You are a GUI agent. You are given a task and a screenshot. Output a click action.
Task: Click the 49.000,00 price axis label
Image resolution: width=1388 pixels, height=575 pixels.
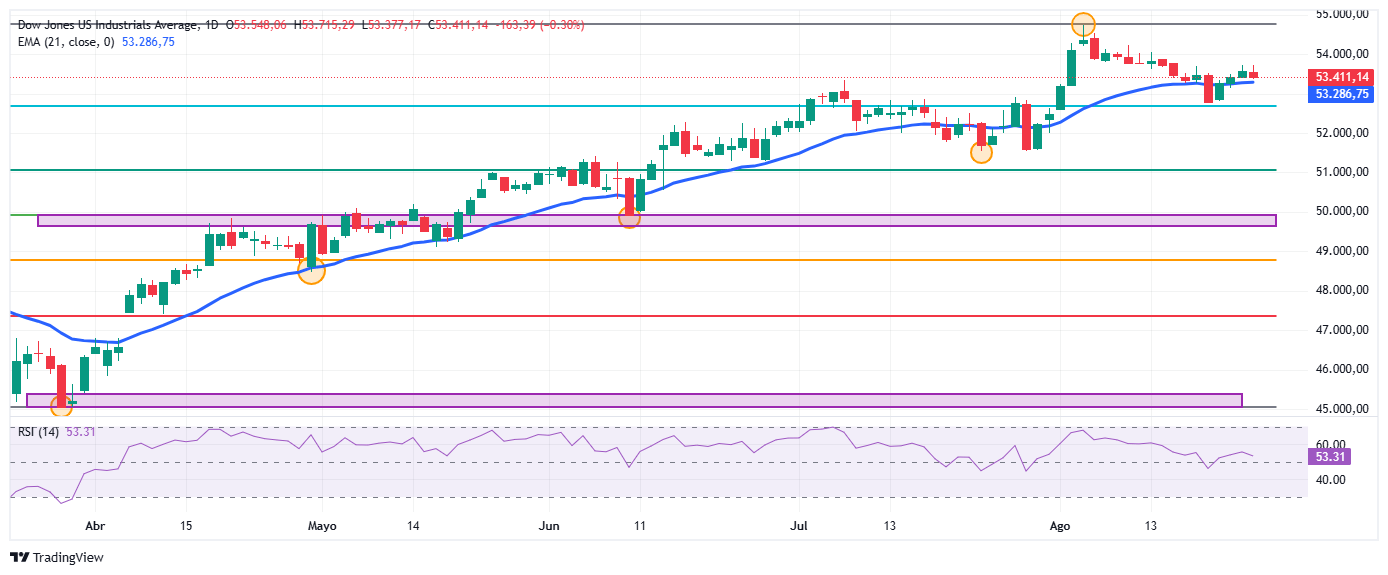point(1342,251)
